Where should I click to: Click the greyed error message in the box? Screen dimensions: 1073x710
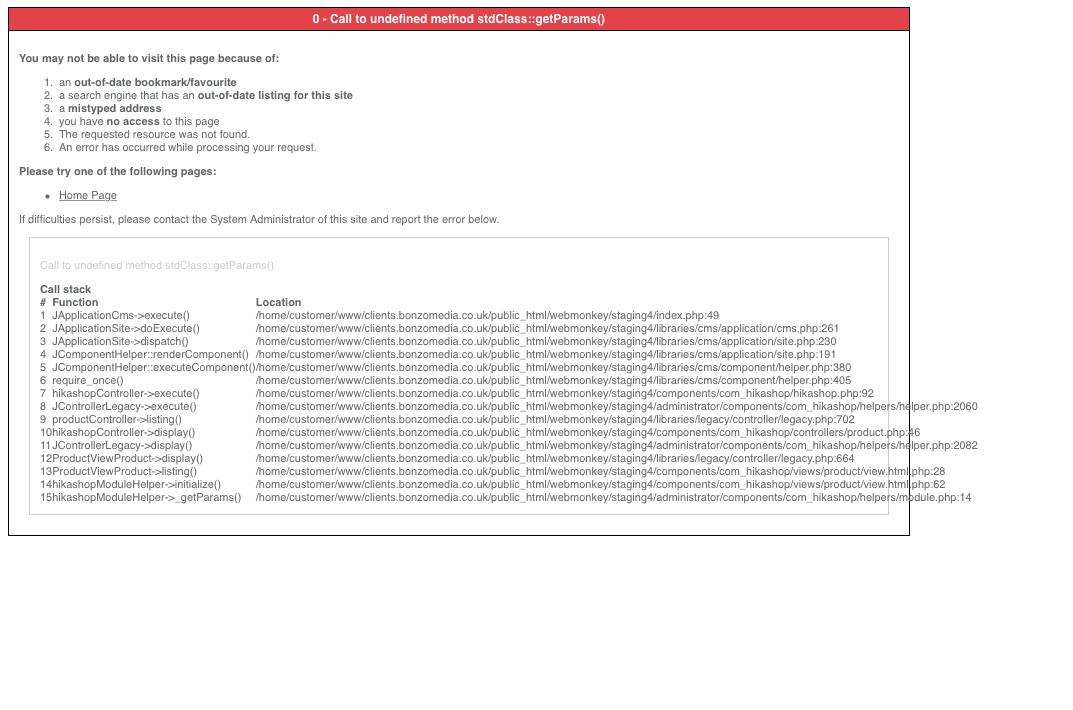click(157, 266)
